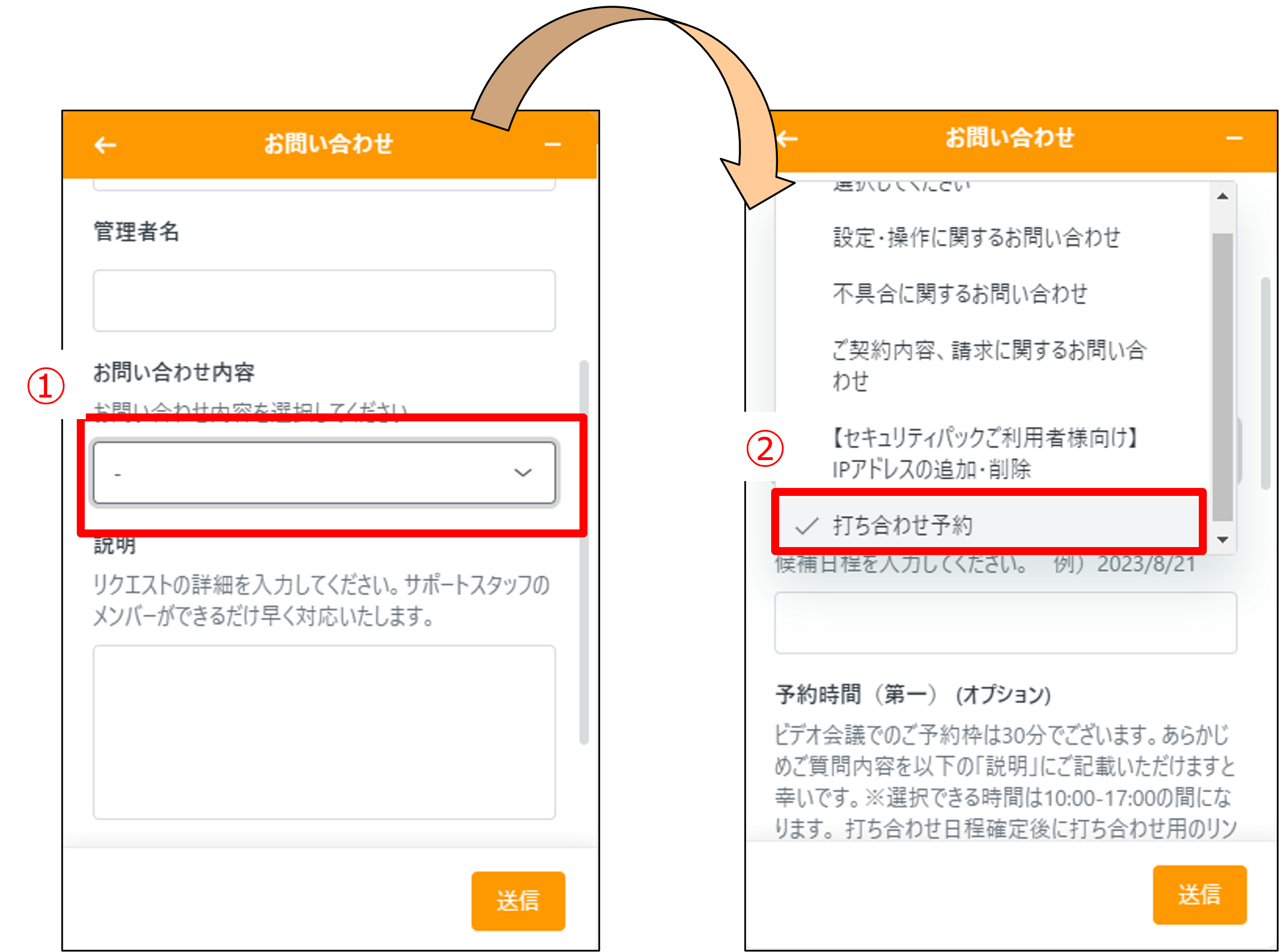Click into the 管理者名 text field

(324, 300)
